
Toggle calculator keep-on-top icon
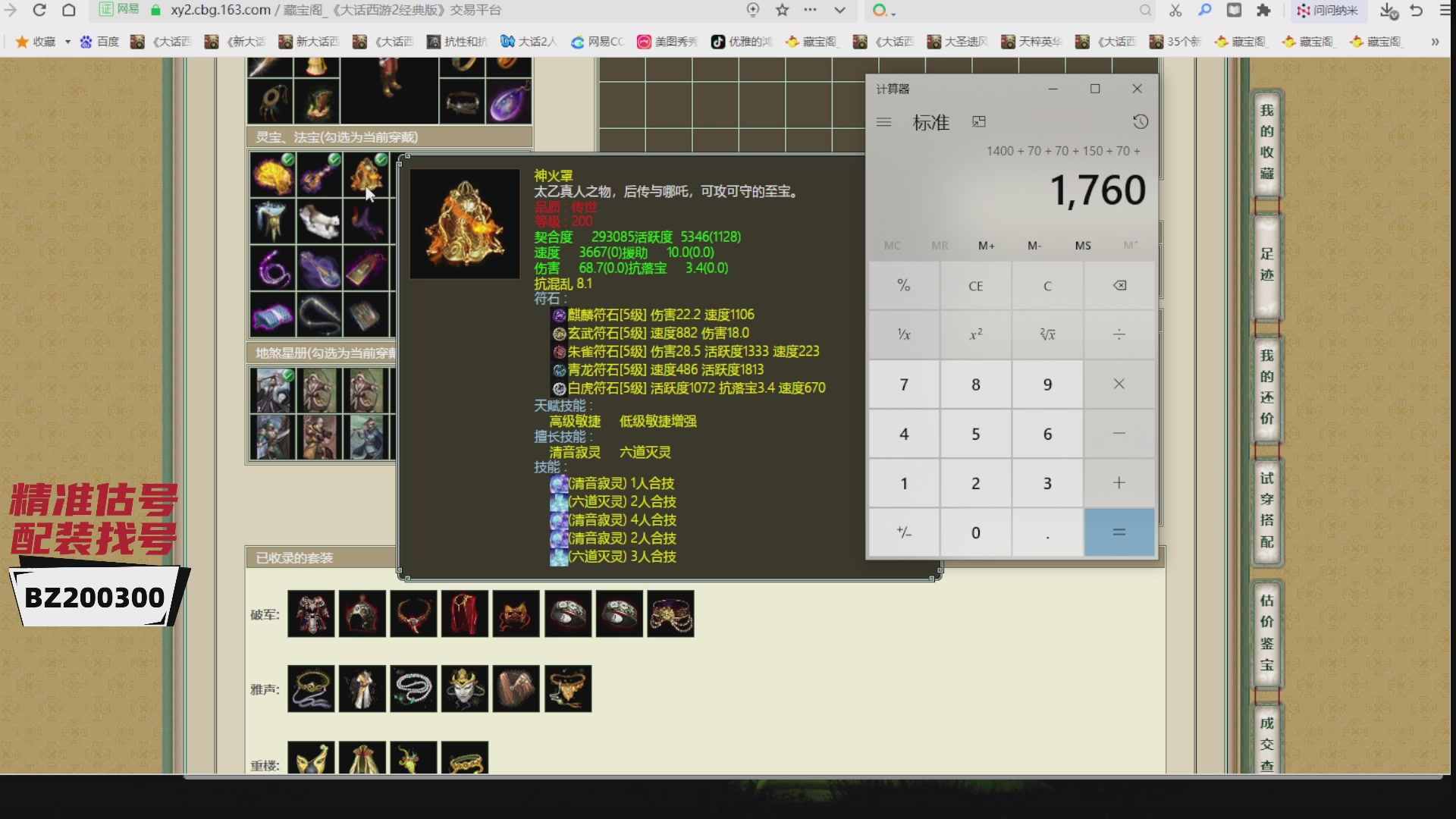point(979,122)
